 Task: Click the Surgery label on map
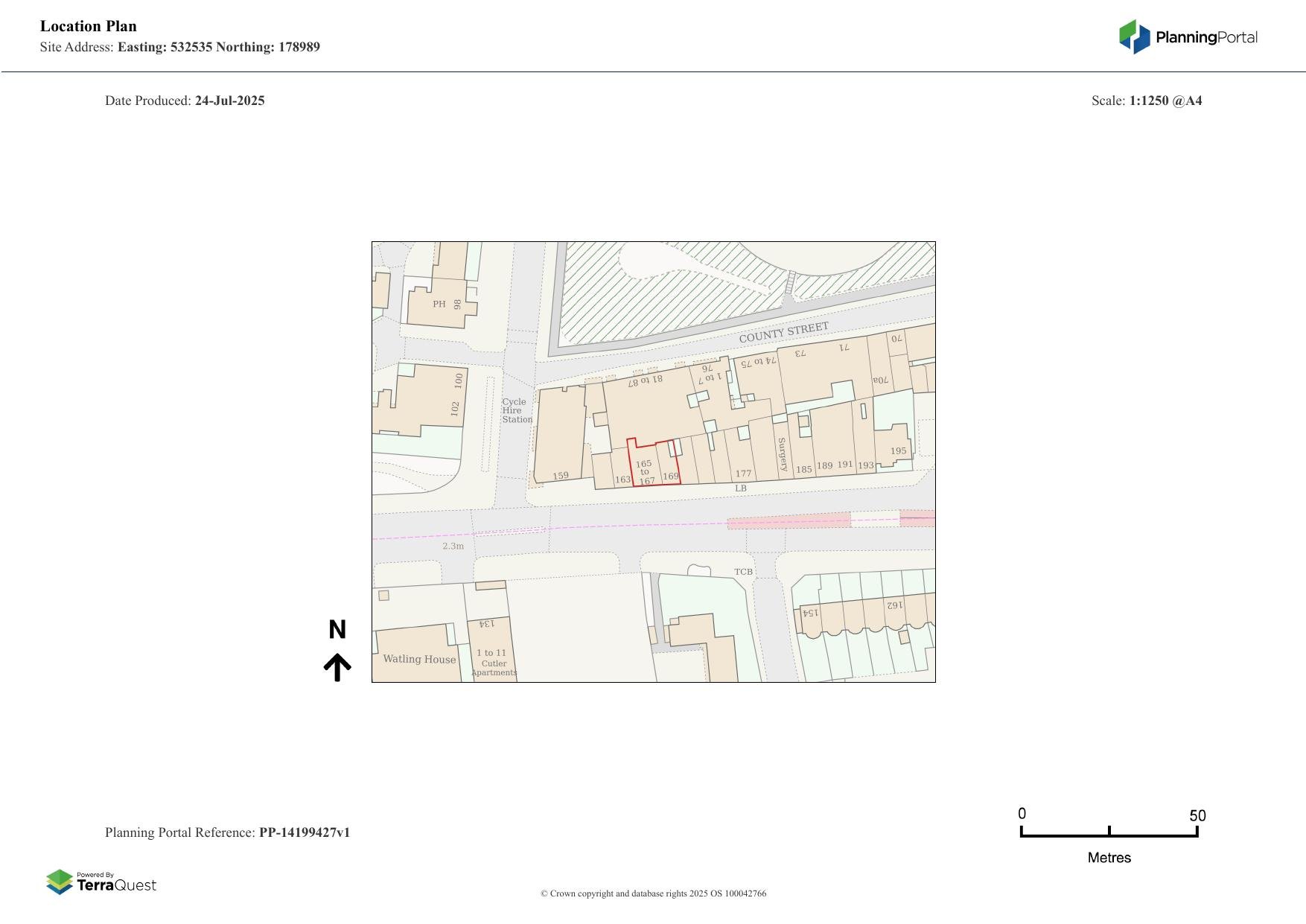782,454
